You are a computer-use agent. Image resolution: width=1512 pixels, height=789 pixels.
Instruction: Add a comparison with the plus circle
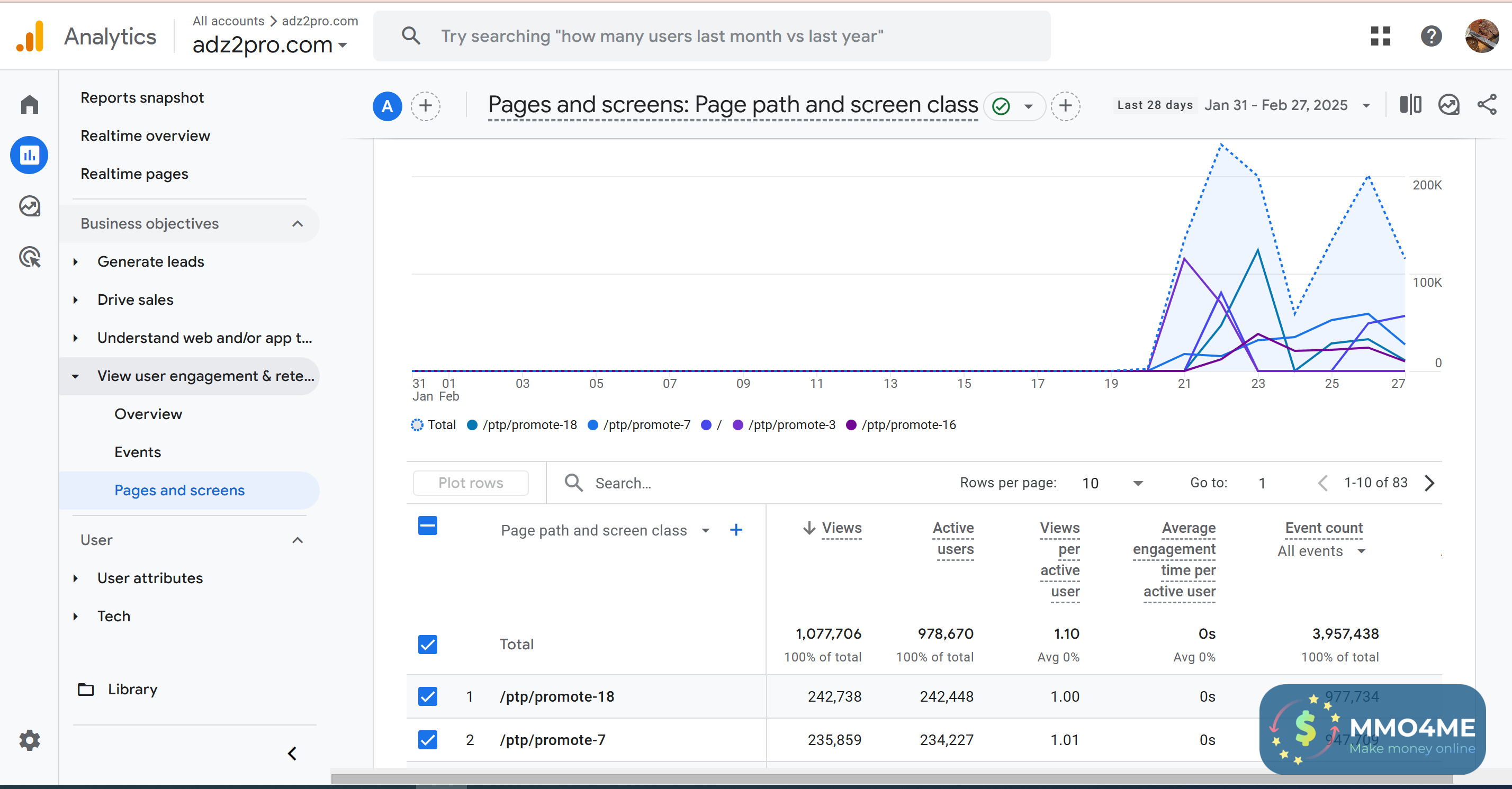[x=426, y=106]
